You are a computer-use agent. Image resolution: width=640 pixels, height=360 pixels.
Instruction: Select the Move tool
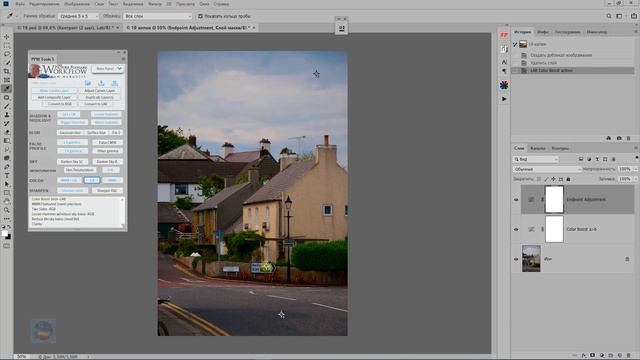pyautogui.click(x=7, y=37)
